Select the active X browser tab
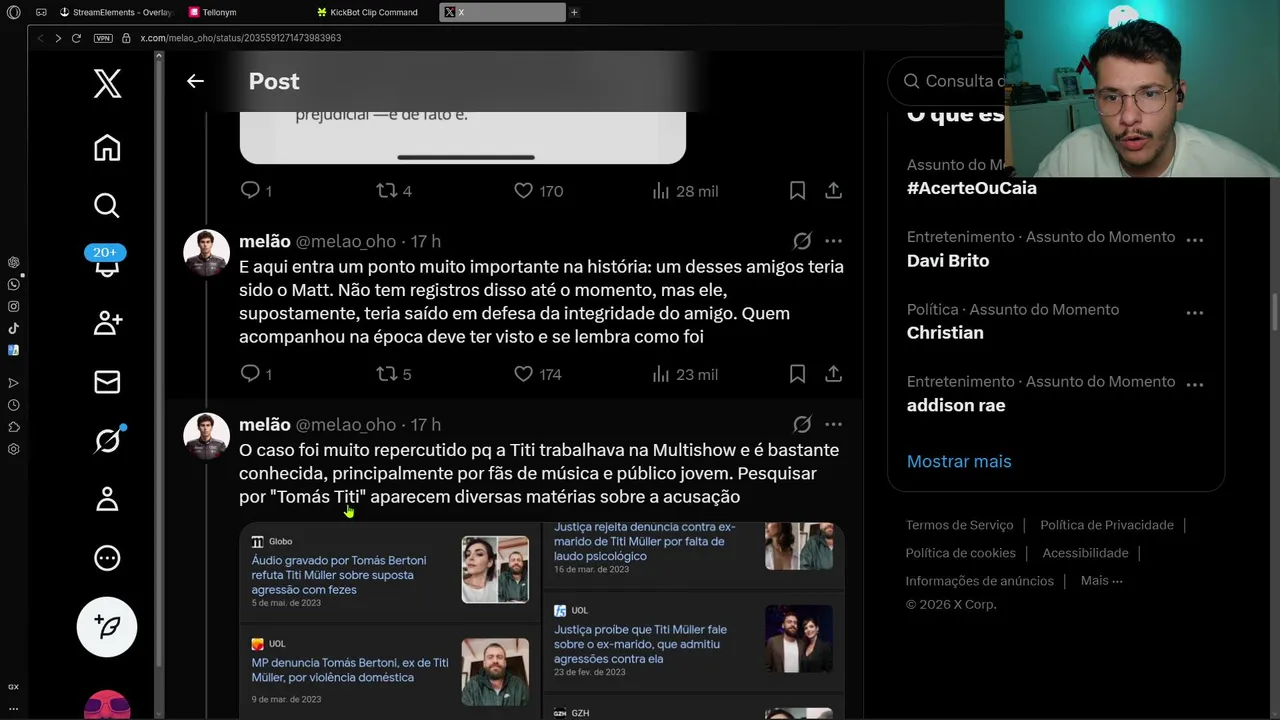The image size is (1280, 720). point(503,12)
